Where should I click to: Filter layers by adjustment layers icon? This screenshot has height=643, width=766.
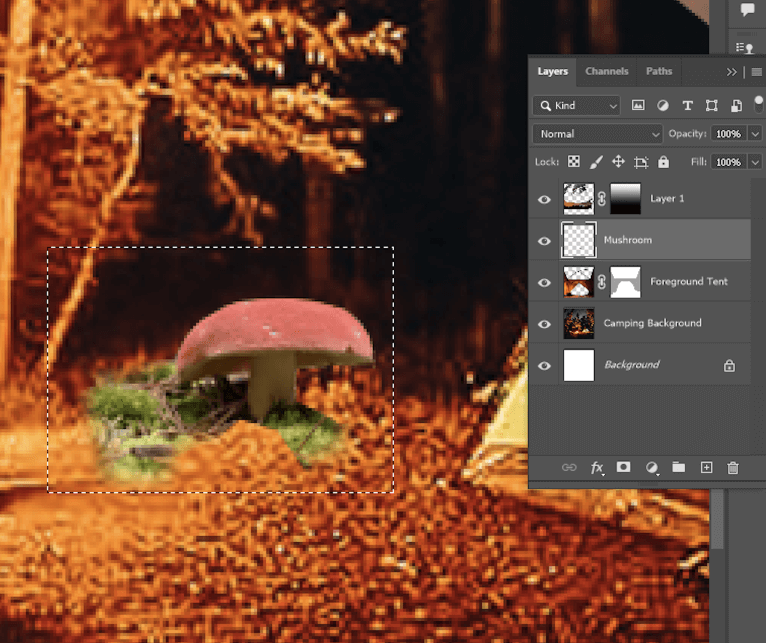(x=662, y=106)
